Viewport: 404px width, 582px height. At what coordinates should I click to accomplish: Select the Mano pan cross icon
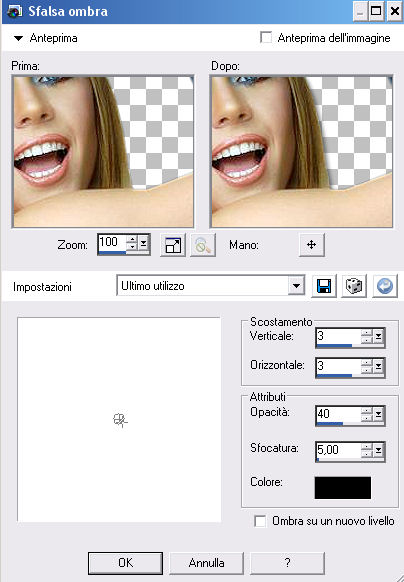point(312,245)
